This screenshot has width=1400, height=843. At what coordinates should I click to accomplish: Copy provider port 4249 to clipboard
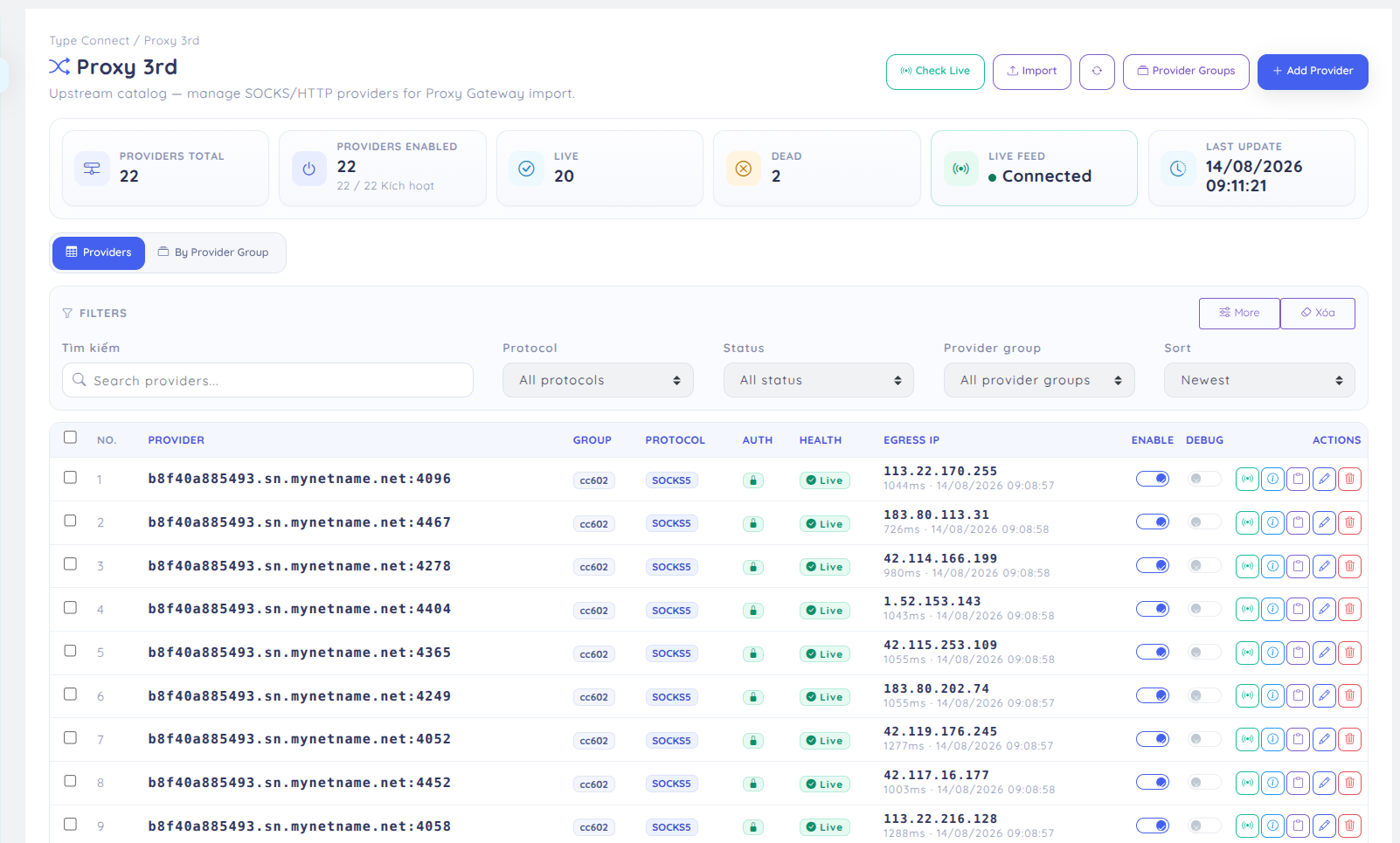1299,696
